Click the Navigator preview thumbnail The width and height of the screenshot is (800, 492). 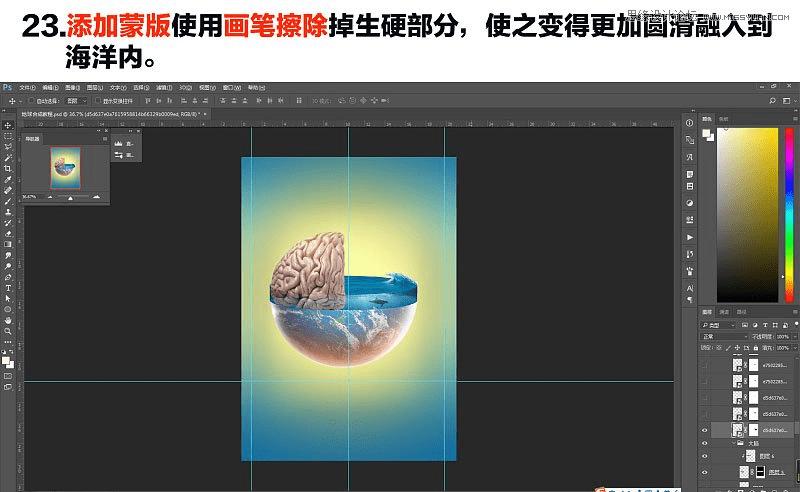point(65,167)
